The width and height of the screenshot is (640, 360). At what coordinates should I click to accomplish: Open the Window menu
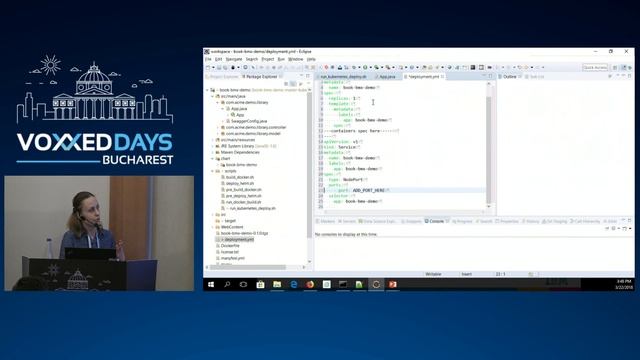coord(296,59)
